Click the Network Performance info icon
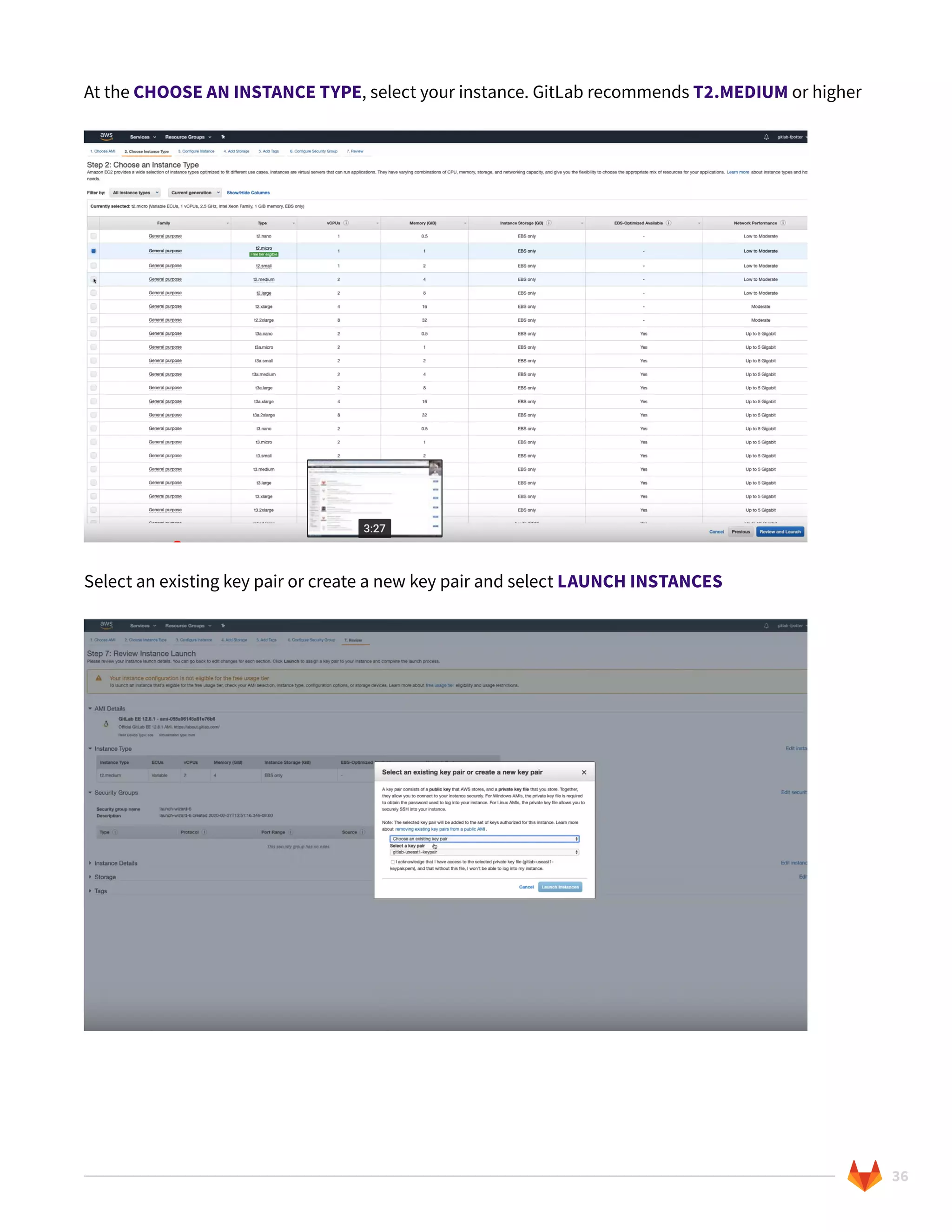Viewport: 952px width, 1232px height. click(x=783, y=223)
